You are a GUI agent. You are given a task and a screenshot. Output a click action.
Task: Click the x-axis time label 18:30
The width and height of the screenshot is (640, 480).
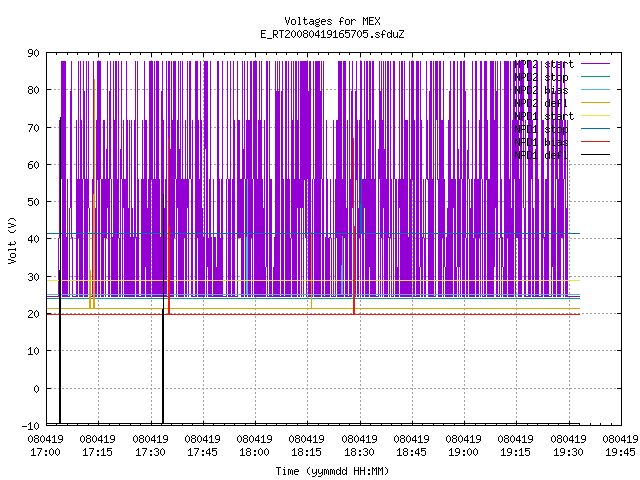[x=359, y=452]
